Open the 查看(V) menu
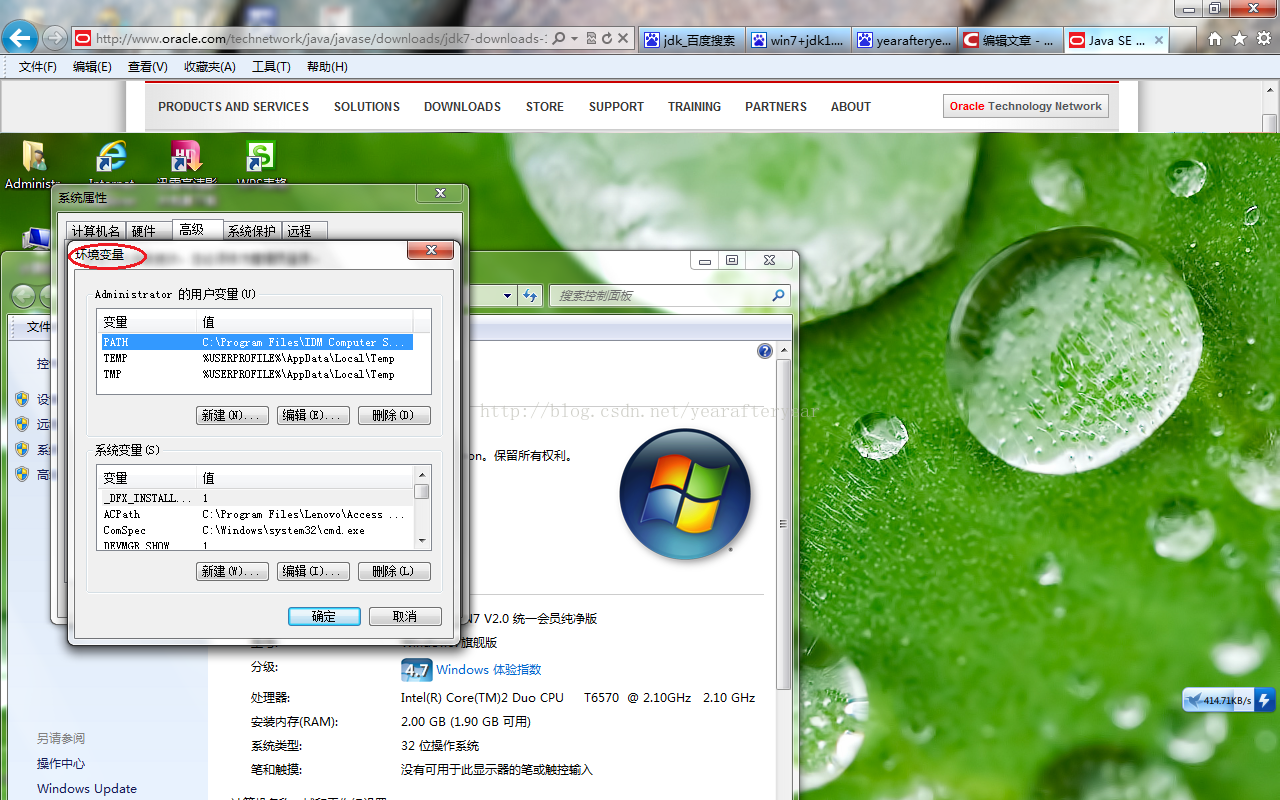The image size is (1280, 800). [148, 67]
